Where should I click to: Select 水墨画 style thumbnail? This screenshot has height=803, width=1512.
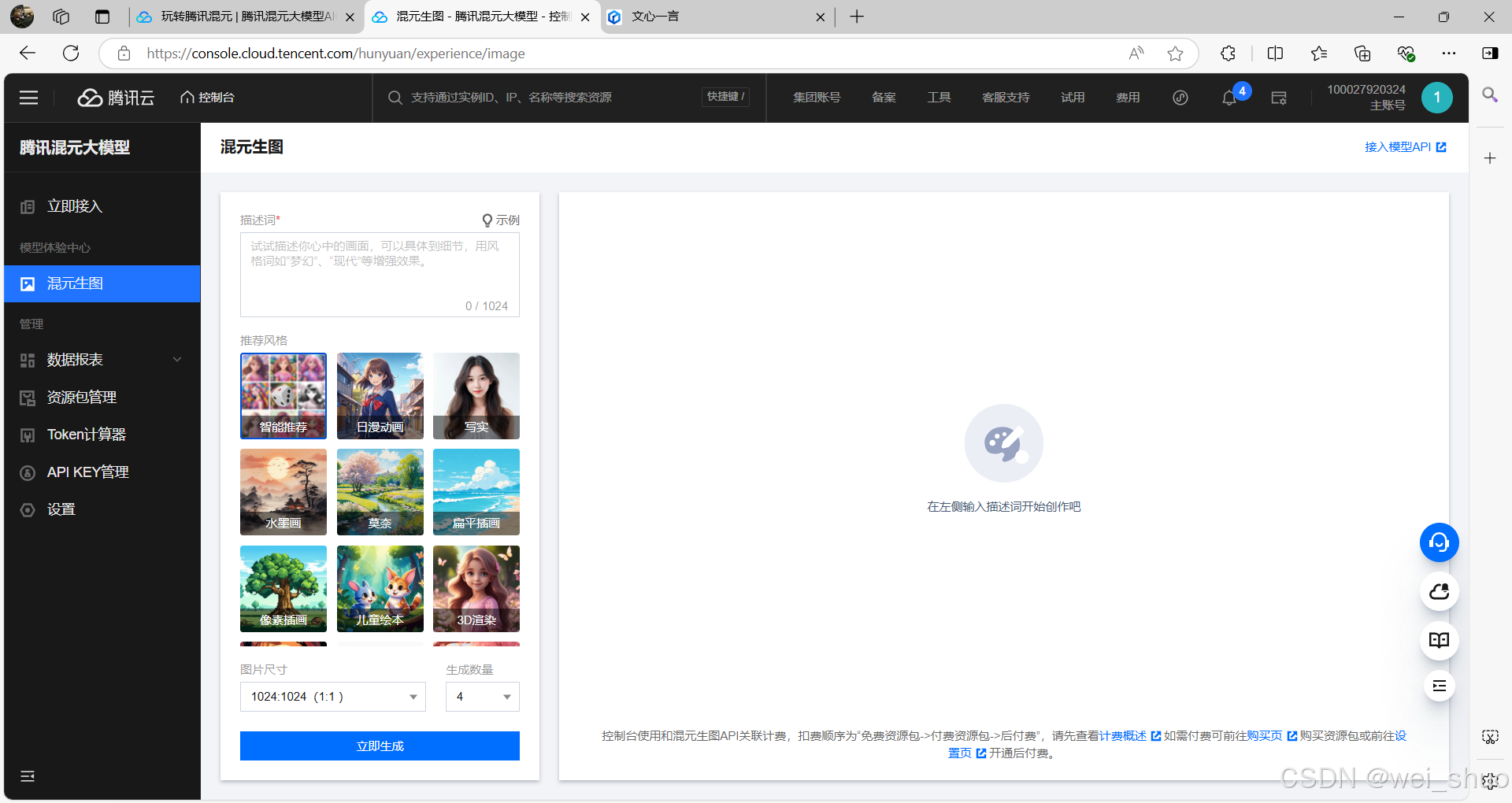point(283,492)
